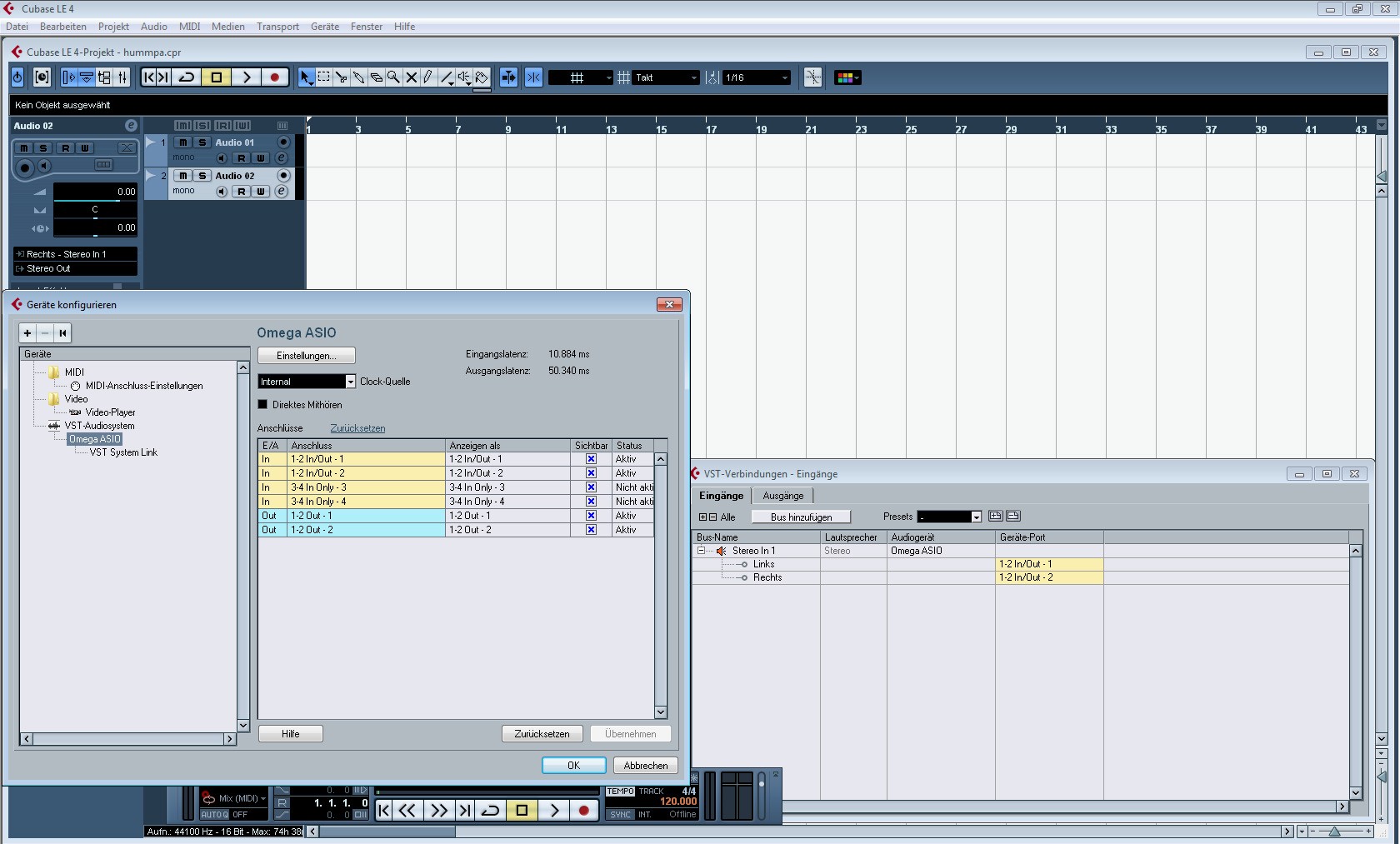This screenshot has height=844, width=1400.
Task: Click Fast Forward in transport panel
Action: pos(438,810)
